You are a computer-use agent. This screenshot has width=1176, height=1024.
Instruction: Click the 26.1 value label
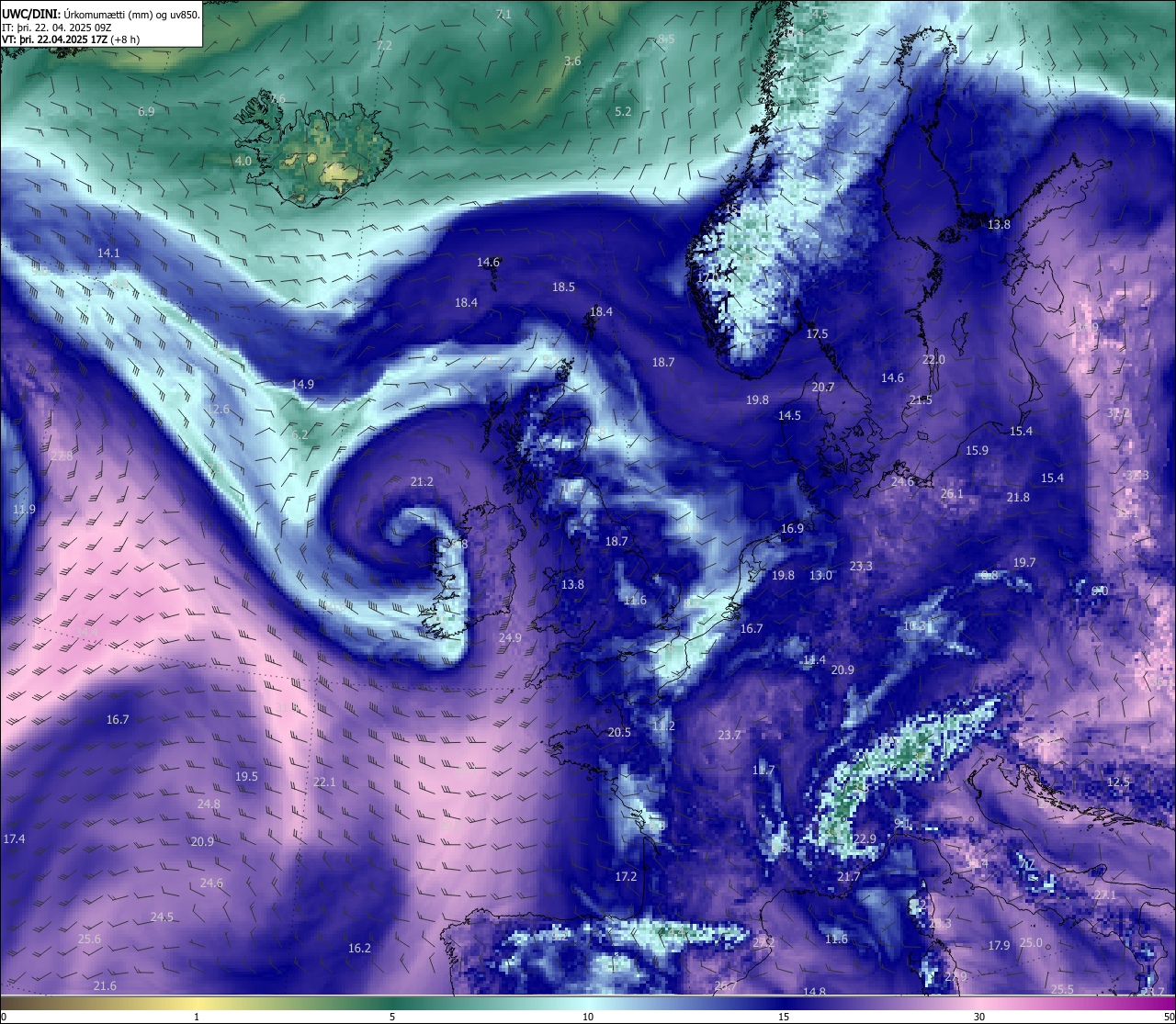[x=952, y=494]
